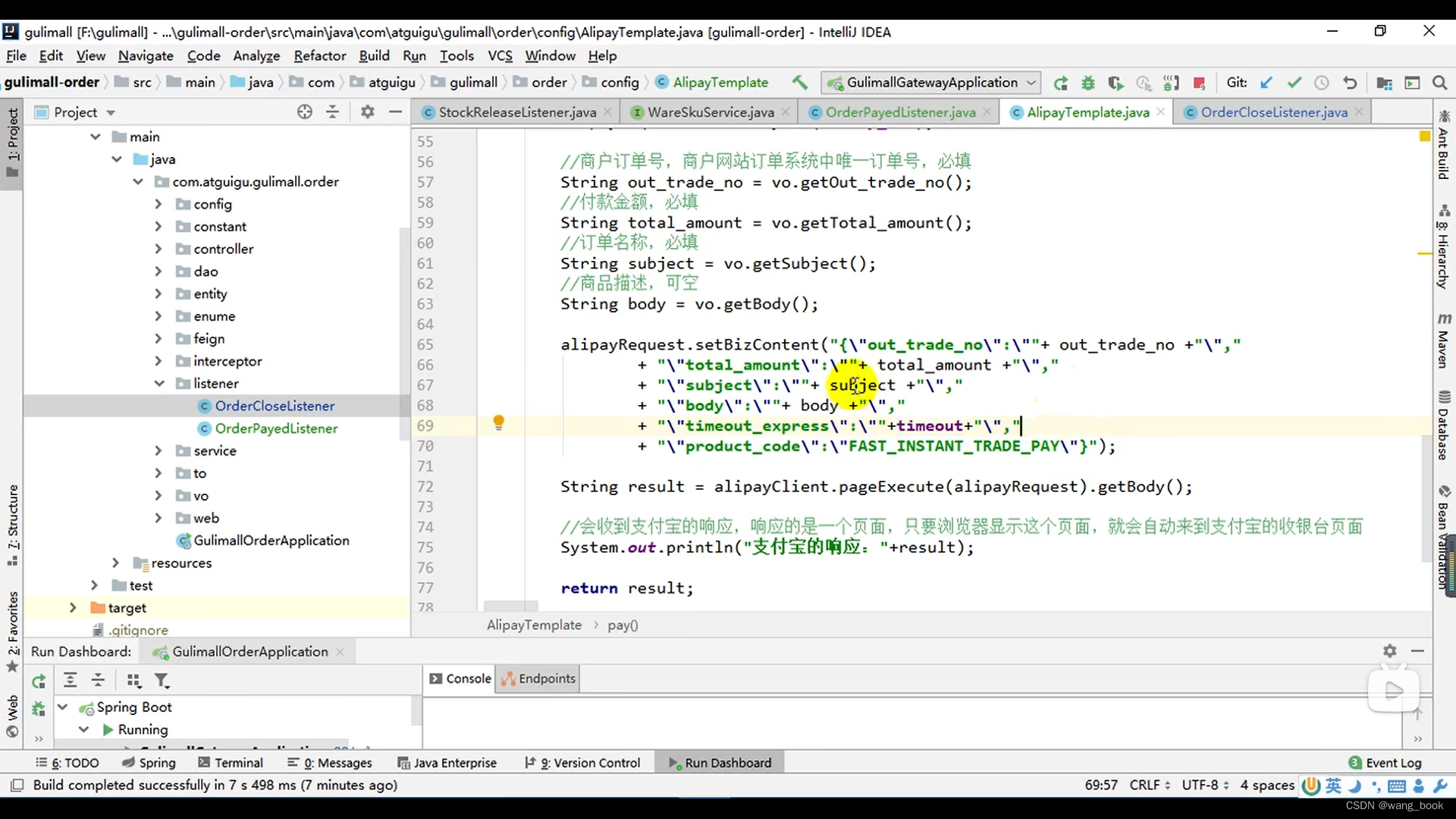Toggle the Bean Validation side tool window
The image size is (1456, 819).
click(1443, 537)
